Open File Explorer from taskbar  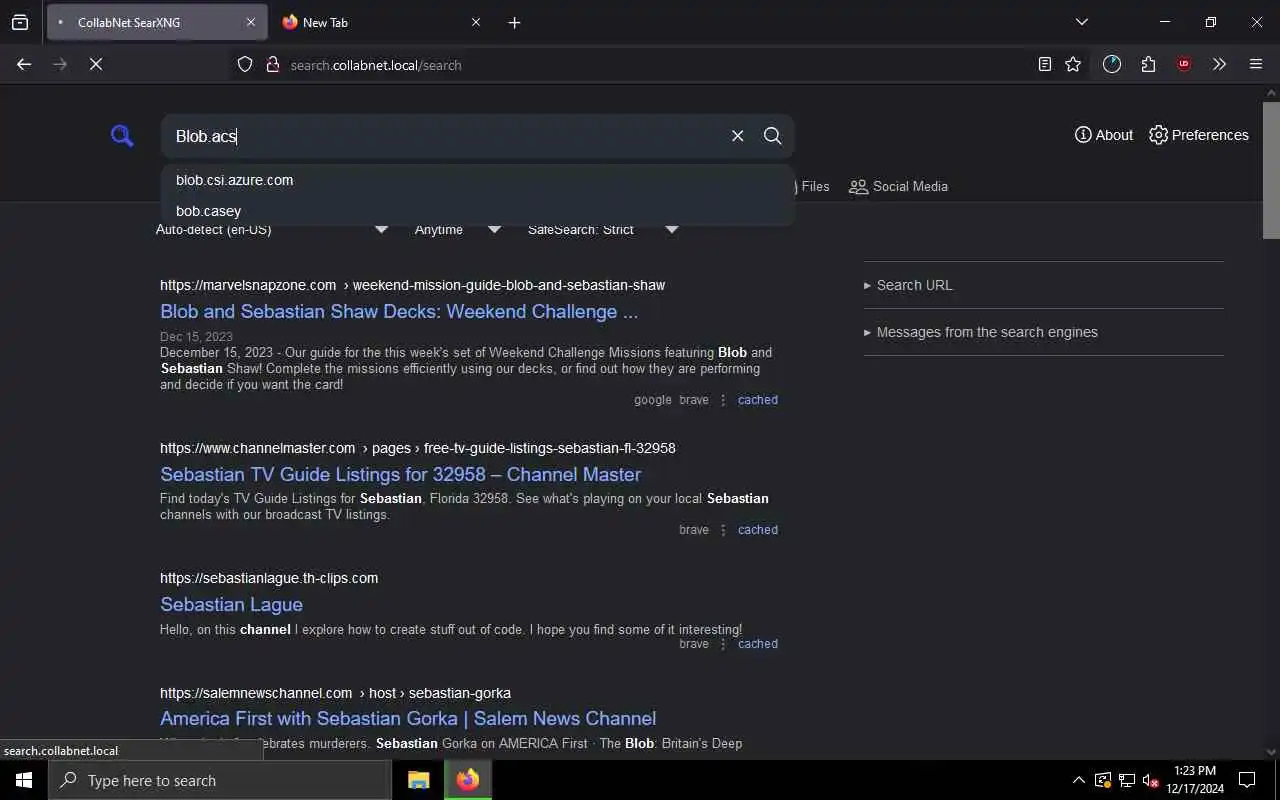point(419,780)
